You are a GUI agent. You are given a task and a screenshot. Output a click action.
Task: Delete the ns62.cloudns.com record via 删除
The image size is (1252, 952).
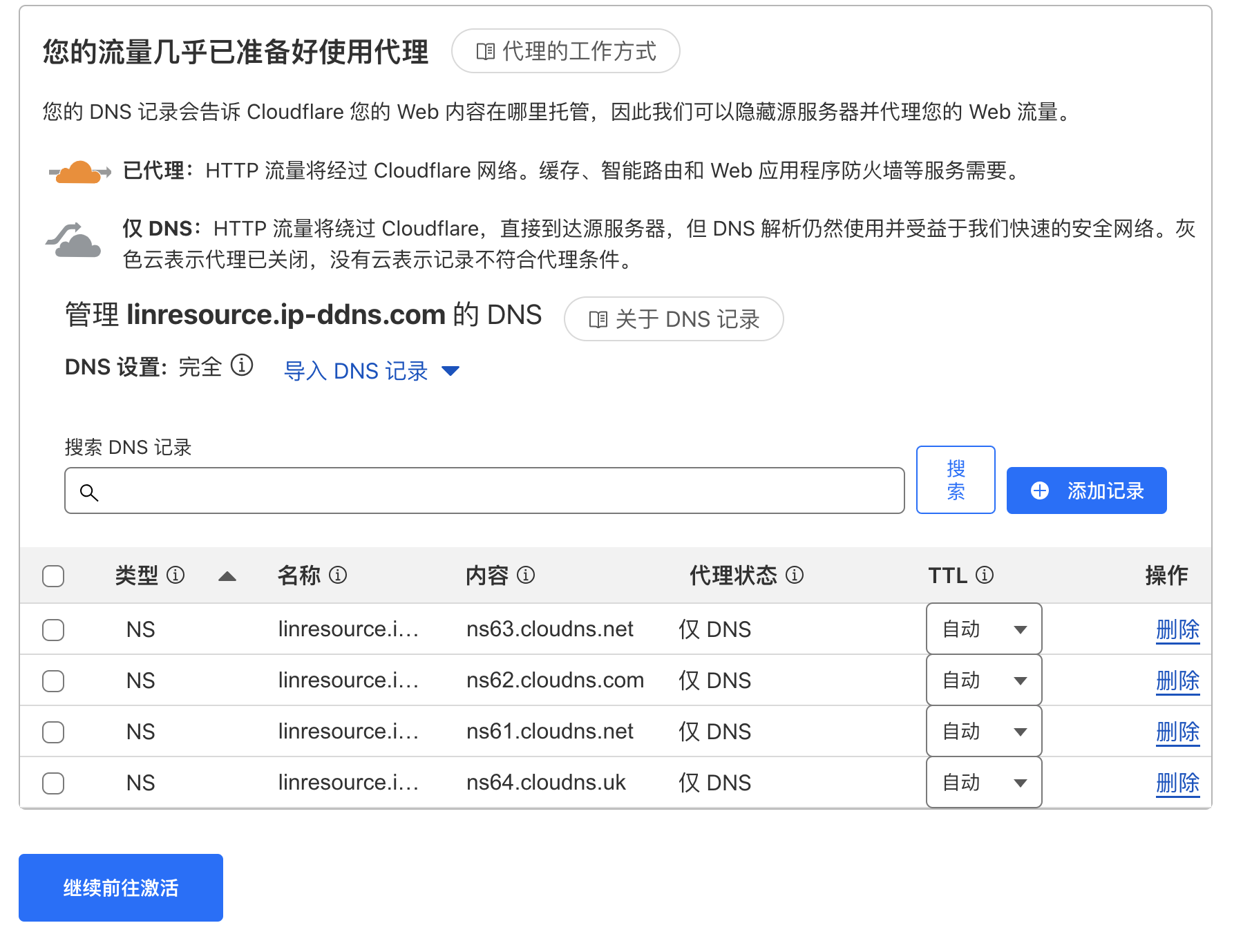coord(1178,681)
